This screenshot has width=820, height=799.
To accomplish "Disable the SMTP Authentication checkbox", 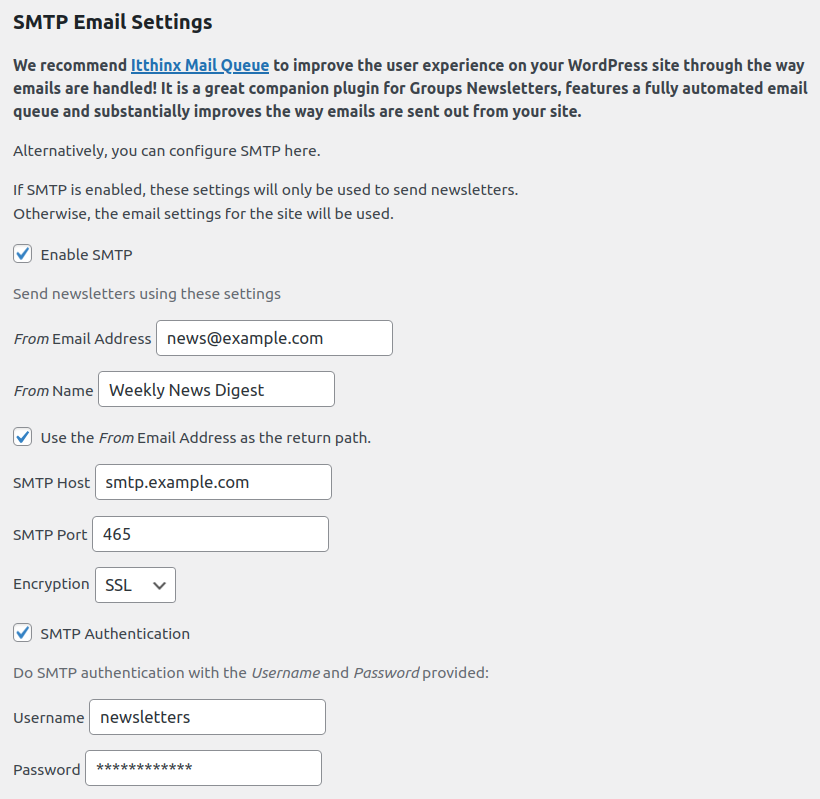I will (x=23, y=633).
